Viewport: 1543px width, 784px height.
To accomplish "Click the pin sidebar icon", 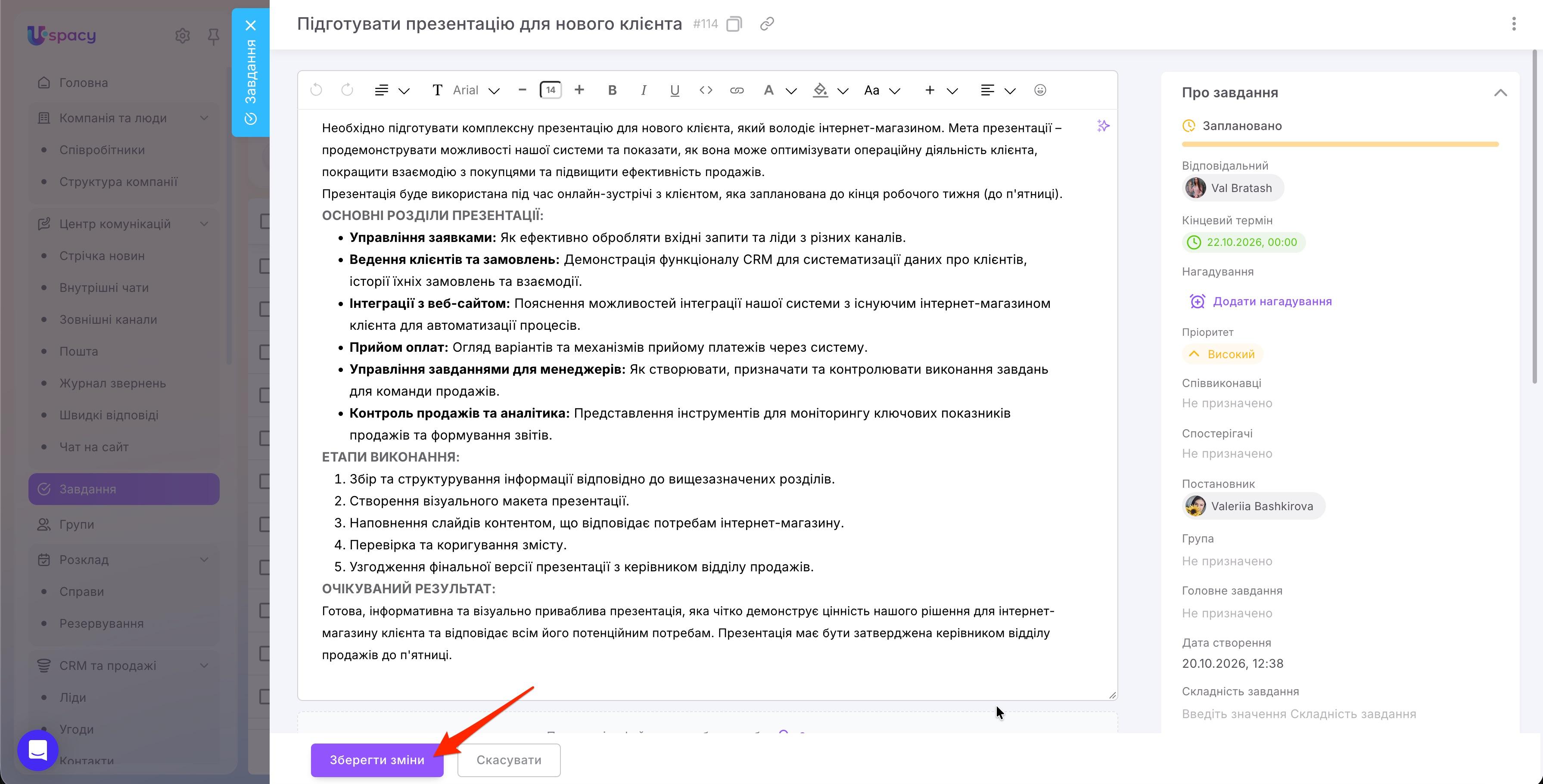I will click(x=213, y=37).
